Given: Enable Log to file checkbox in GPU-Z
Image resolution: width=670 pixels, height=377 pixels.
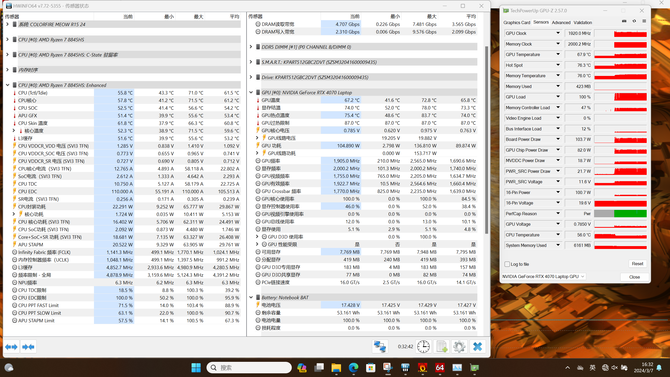Looking at the screenshot, I should coord(507,264).
